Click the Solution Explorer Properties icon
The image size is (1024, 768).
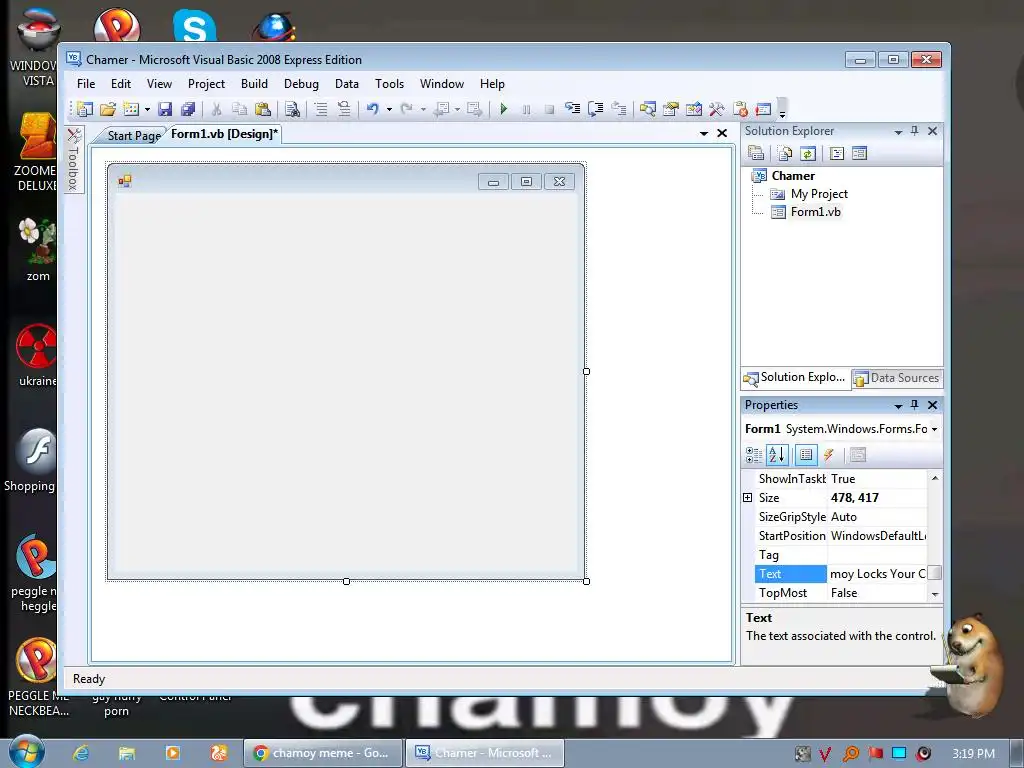pyautogui.click(x=756, y=153)
